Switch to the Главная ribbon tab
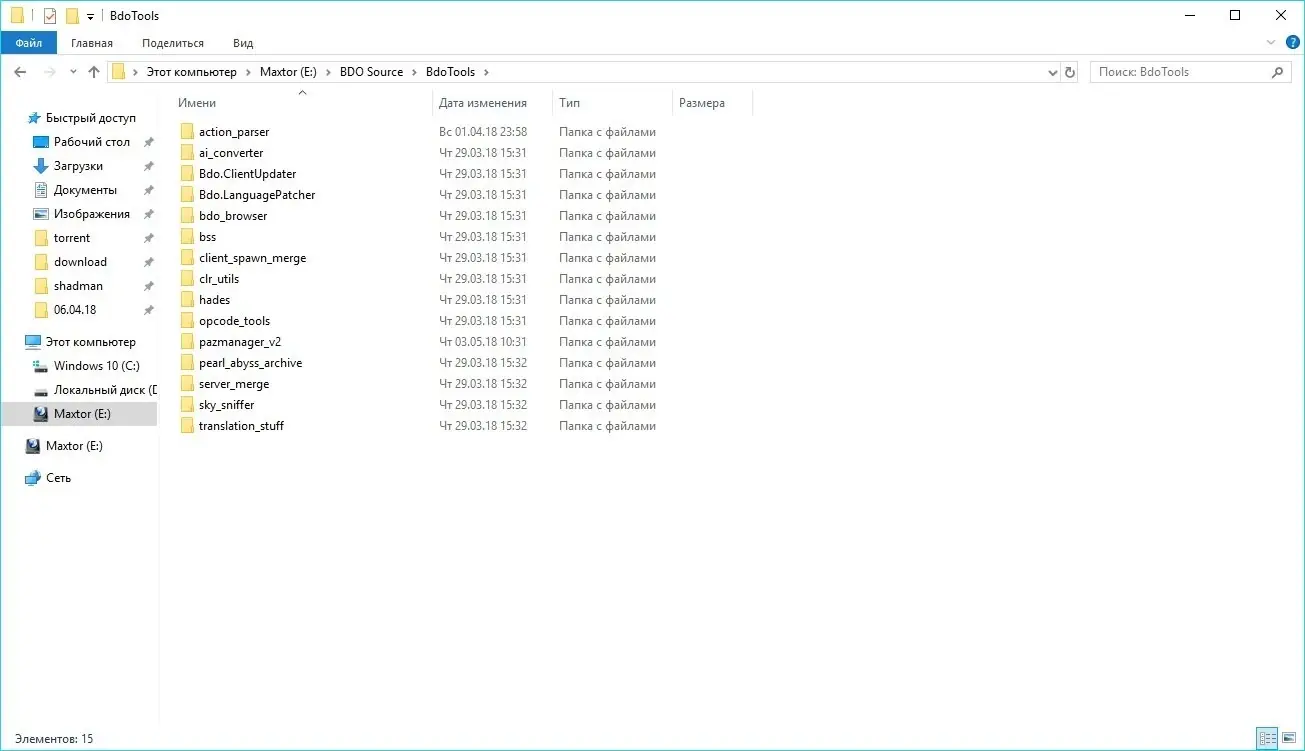1305x751 pixels. click(92, 43)
